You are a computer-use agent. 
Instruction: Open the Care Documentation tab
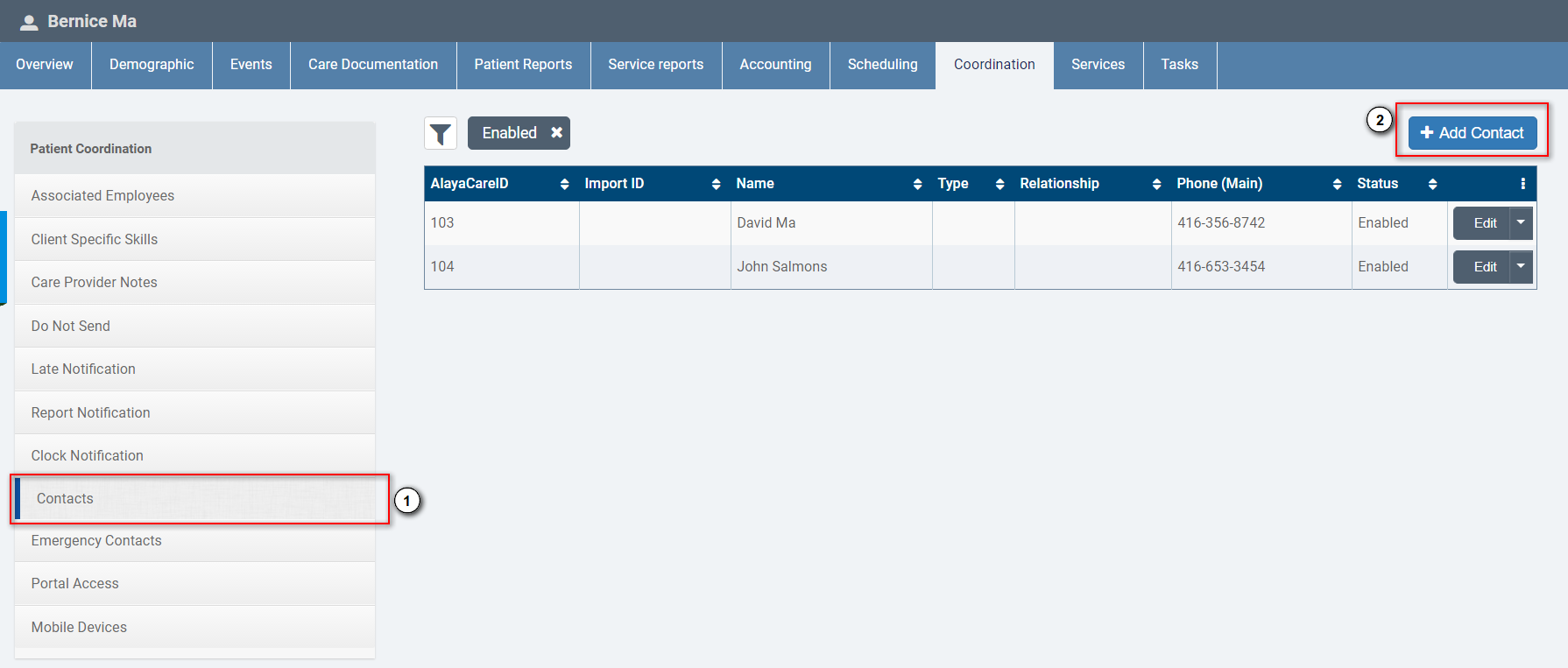[x=372, y=65]
